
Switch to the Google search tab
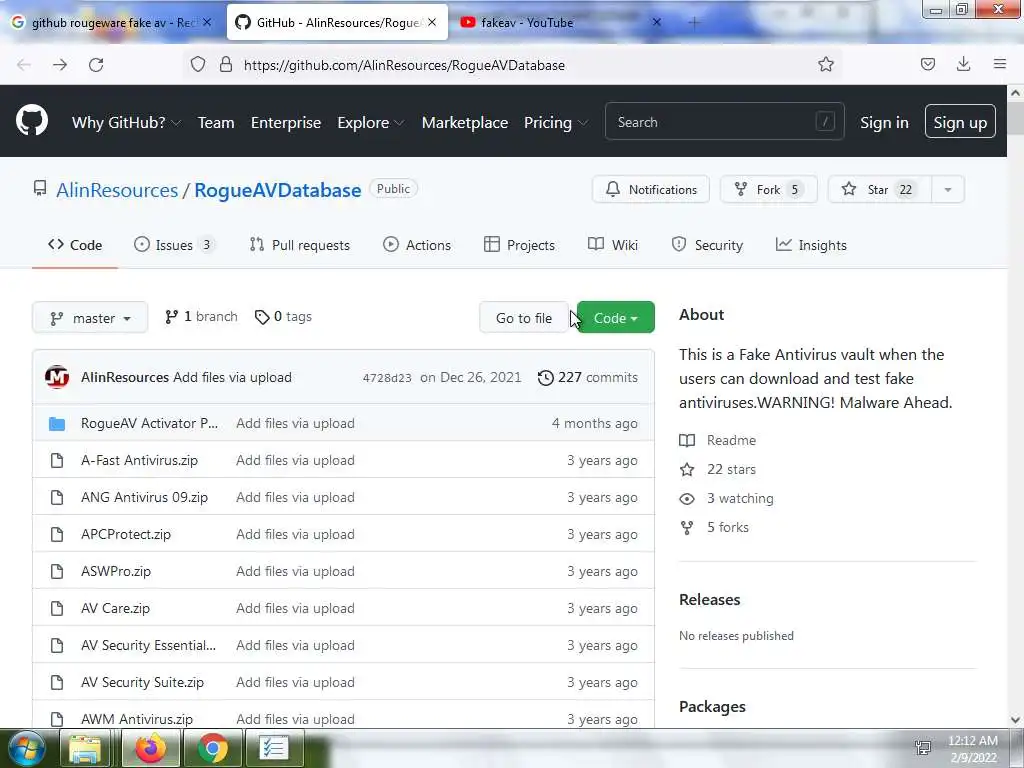112,22
